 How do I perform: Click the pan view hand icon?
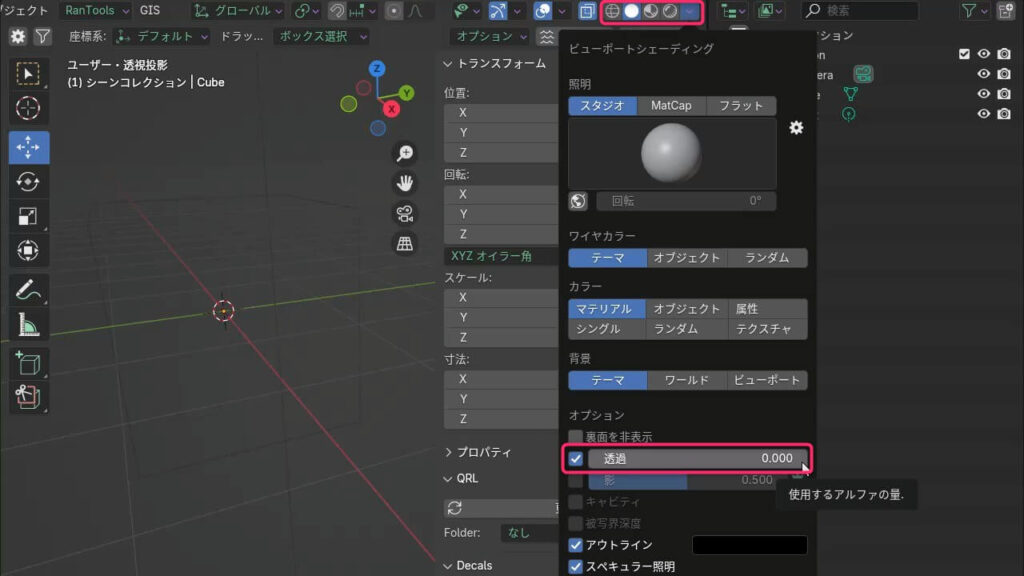tap(405, 184)
